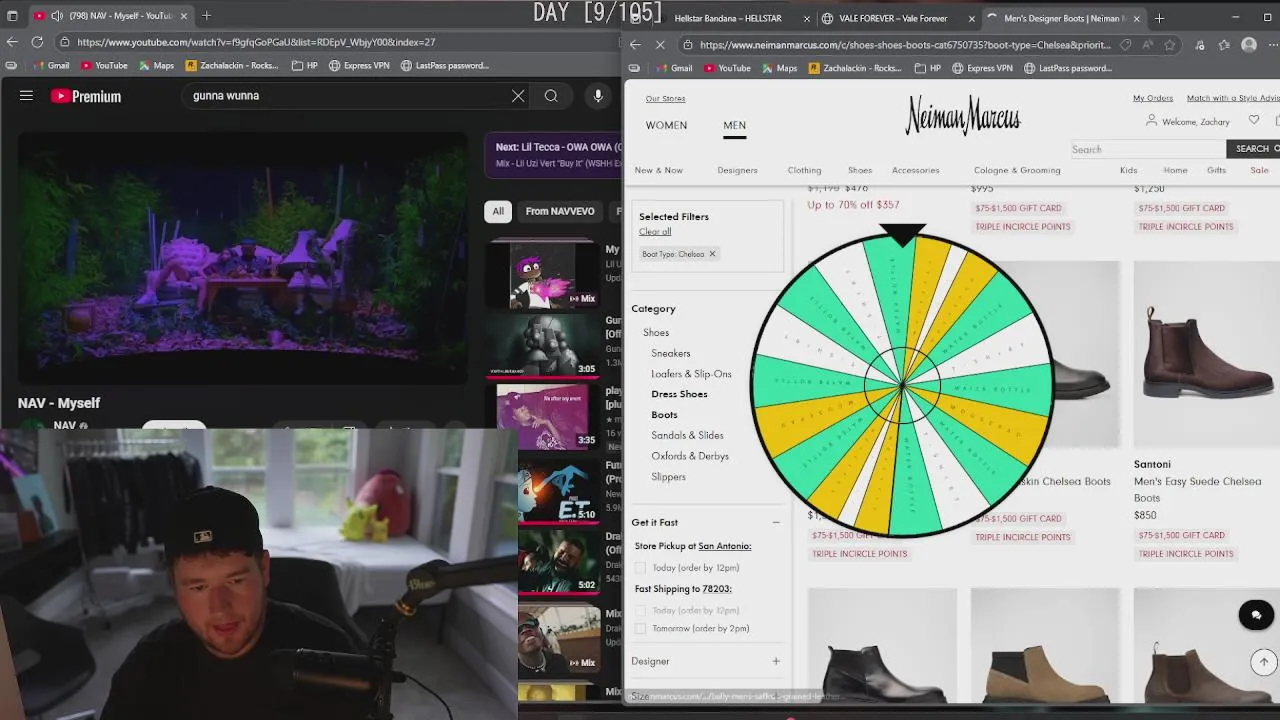
Task: Click the Neiman Marcus search input field
Action: coord(1147,149)
